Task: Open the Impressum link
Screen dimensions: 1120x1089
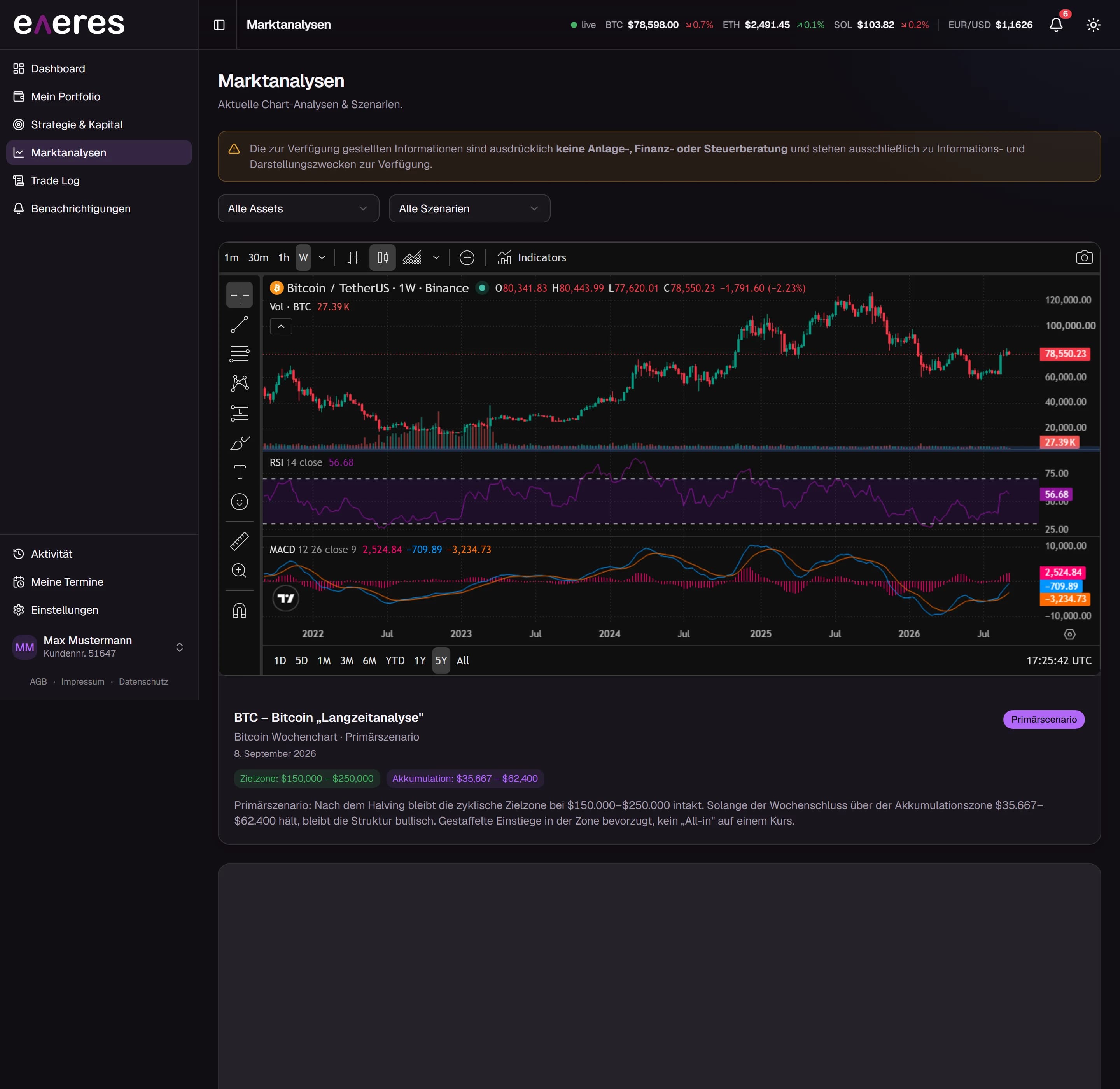Action: (x=83, y=681)
